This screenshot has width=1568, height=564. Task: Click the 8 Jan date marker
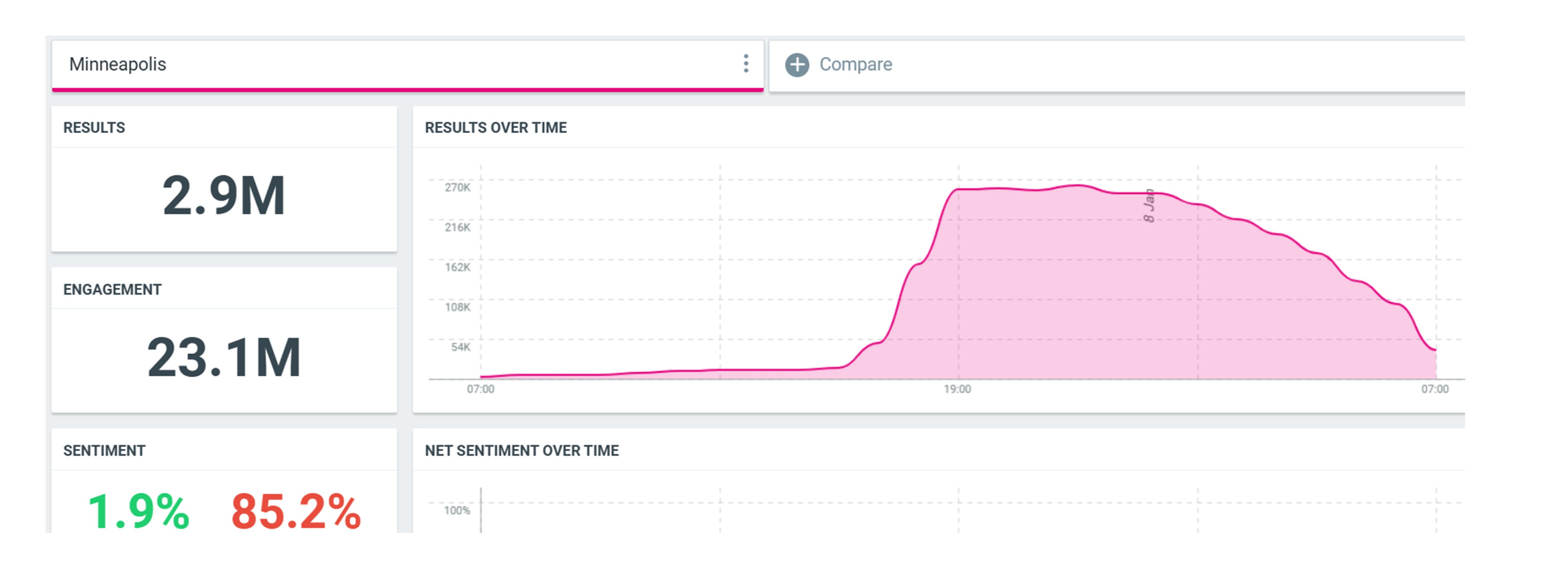(x=1149, y=205)
